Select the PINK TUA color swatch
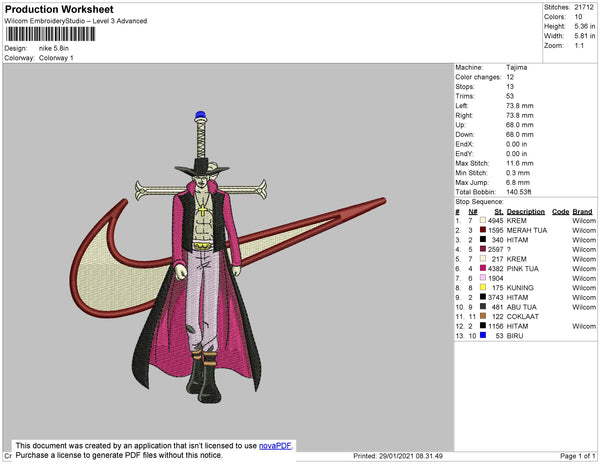 (x=483, y=268)
